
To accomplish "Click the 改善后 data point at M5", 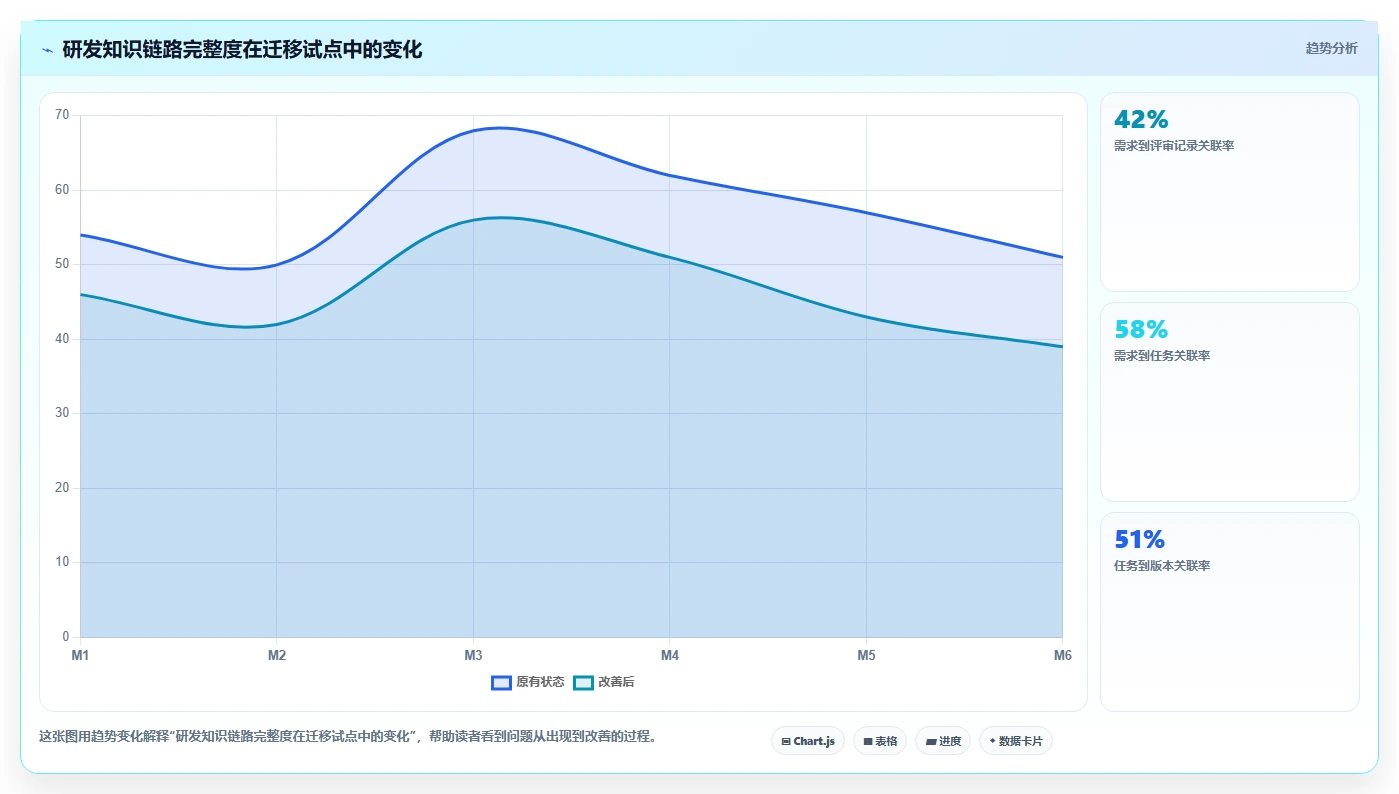I will click(866, 317).
